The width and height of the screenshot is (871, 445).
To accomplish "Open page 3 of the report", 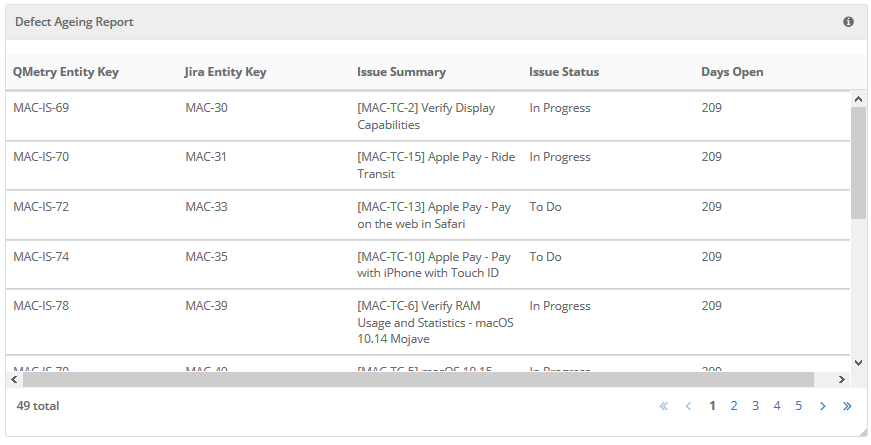I will (x=755, y=406).
